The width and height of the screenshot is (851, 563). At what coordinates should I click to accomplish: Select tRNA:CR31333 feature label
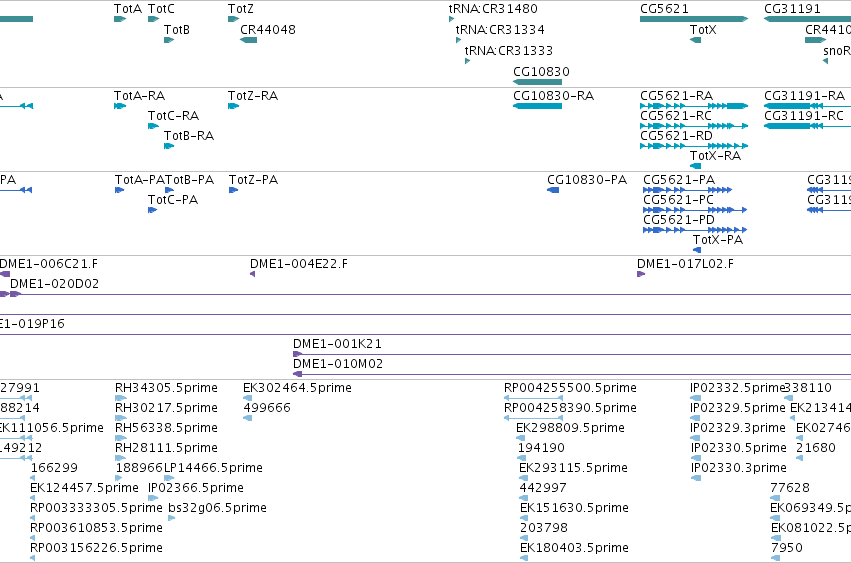point(509,50)
